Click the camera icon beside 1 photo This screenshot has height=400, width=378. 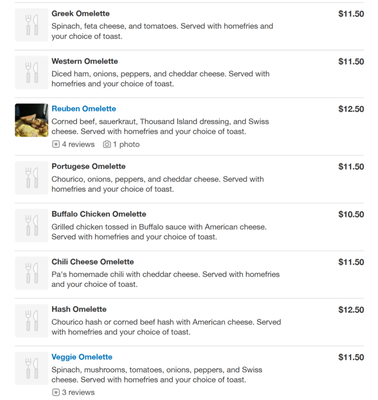coord(107,144)
